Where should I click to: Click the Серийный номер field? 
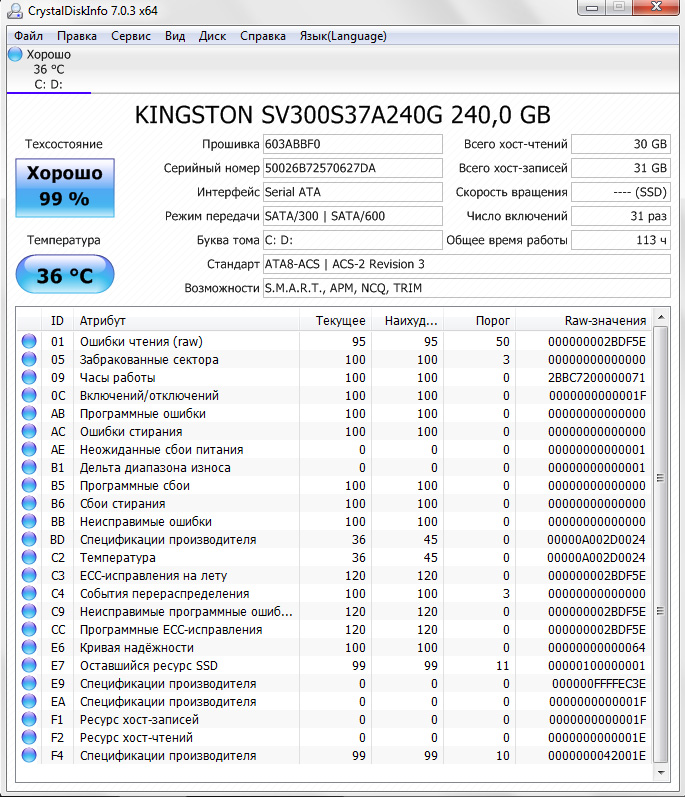coord(353,168)
